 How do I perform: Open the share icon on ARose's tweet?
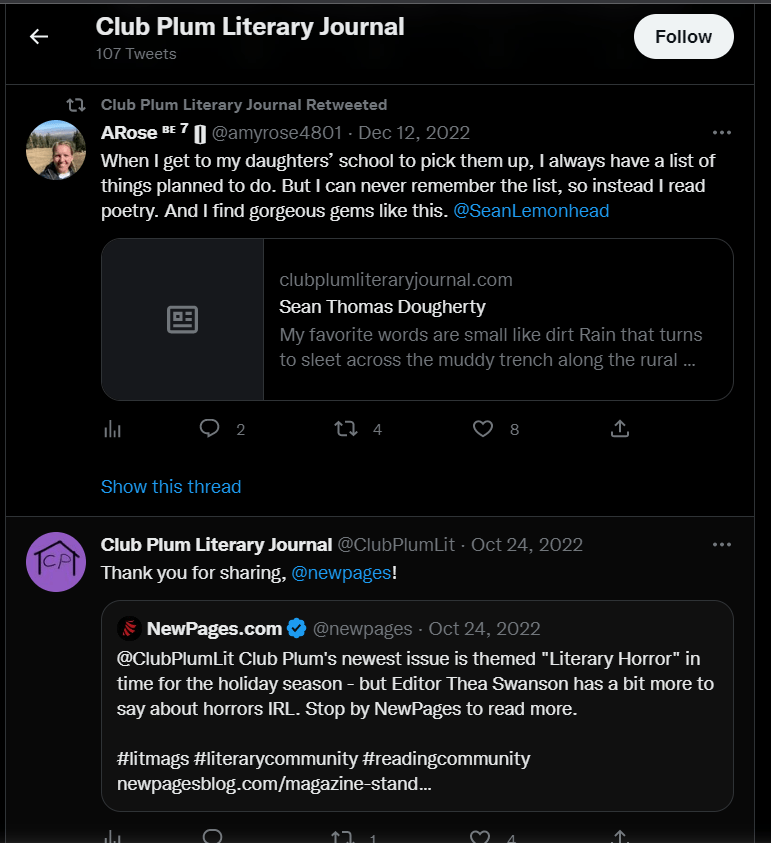coord(619,428)
